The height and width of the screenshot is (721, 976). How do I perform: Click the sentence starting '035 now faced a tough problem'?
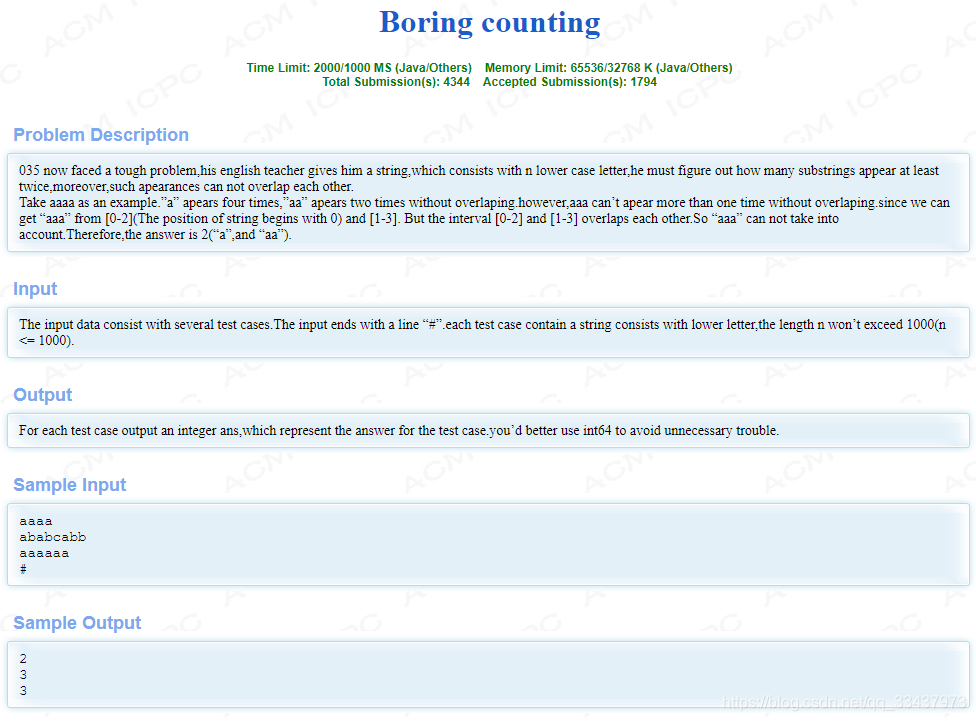coord(479,171)
